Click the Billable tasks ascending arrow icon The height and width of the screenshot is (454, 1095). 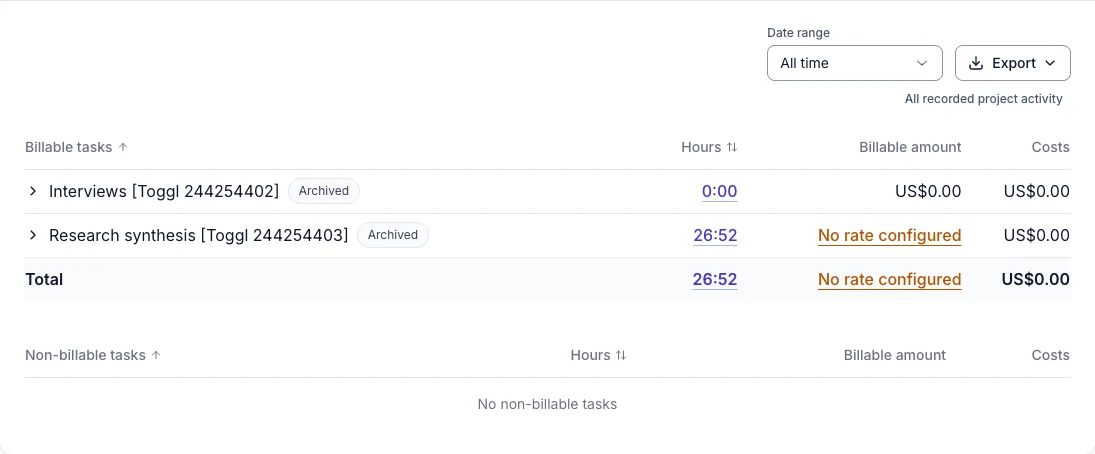[123, 147]
